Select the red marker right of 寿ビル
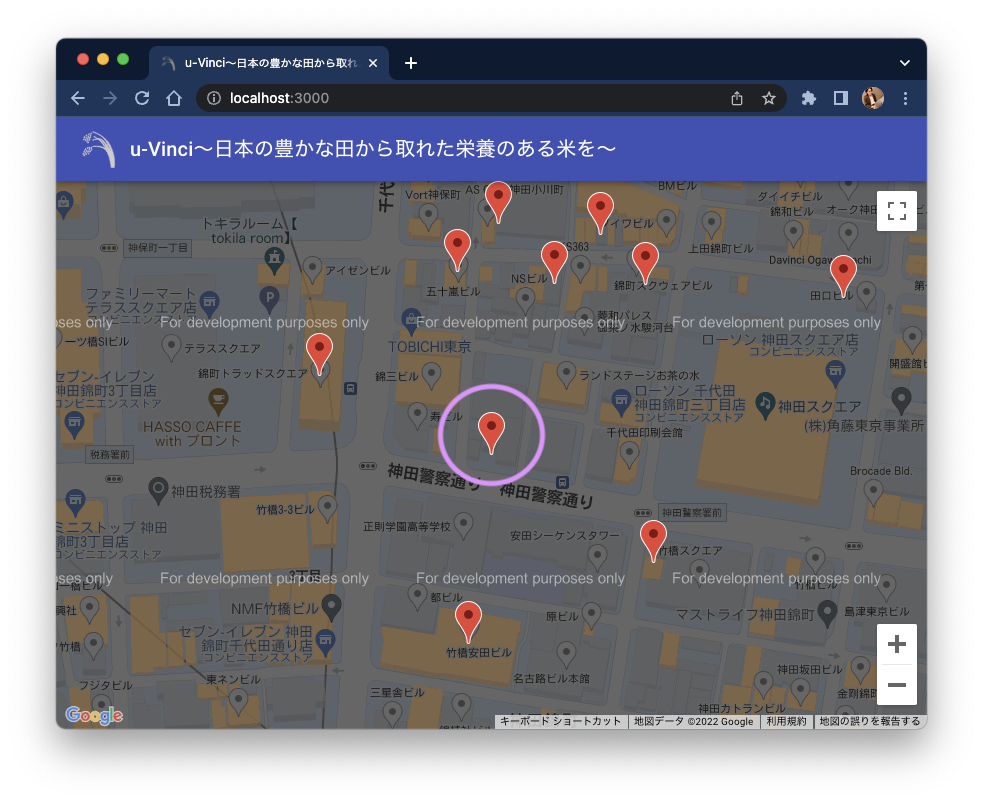 [x=492, y=433]
